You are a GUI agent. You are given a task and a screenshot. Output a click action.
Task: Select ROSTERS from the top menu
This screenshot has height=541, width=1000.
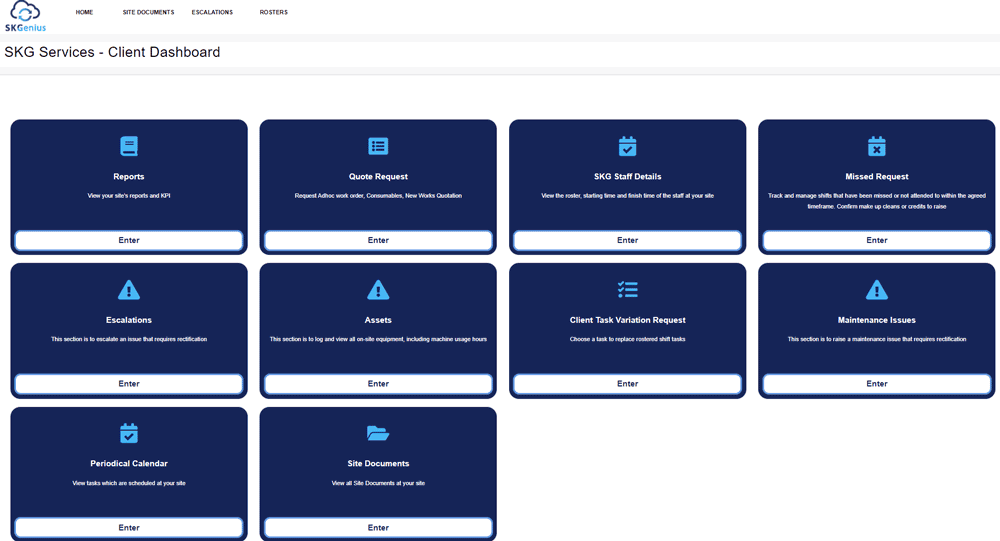click(x=274, y=12)
